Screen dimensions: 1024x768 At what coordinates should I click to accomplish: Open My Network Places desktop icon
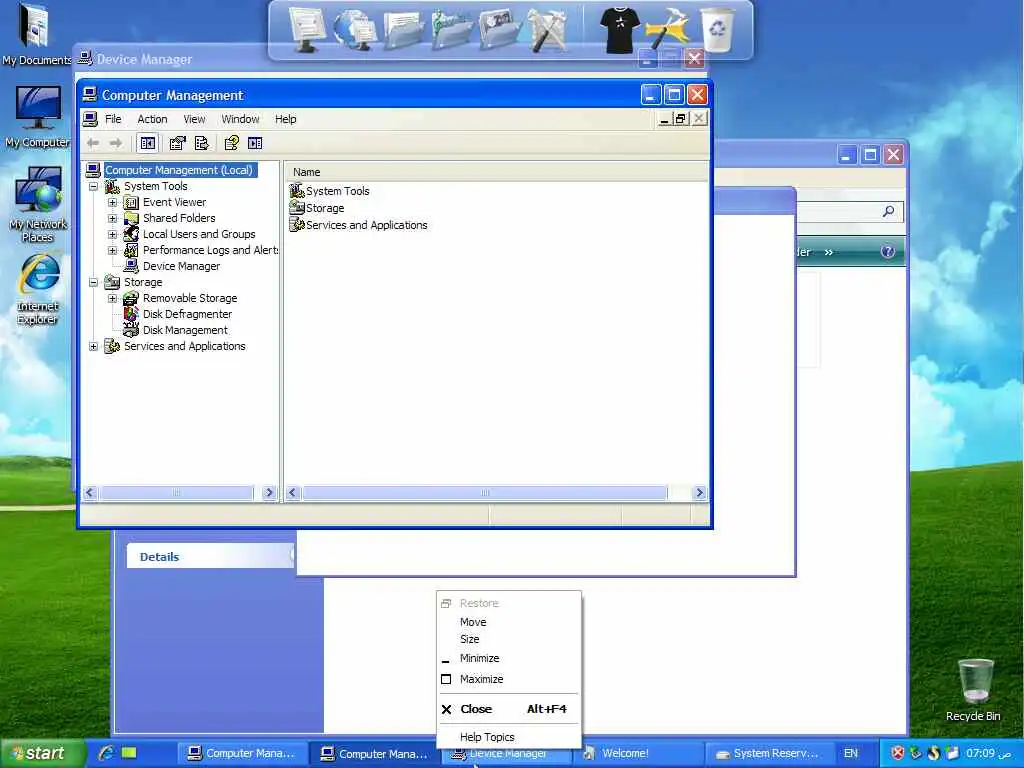coord(38,204)
